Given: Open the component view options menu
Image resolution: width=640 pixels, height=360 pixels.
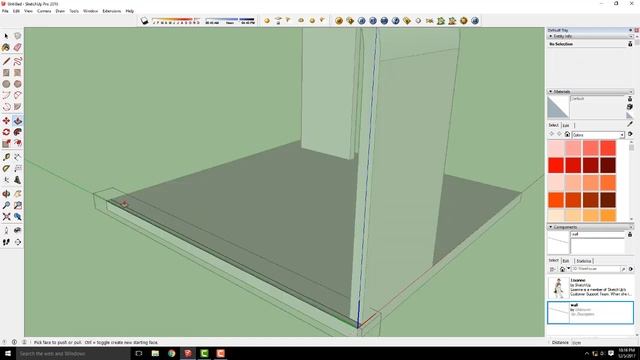Looking at the screenshot, I should (x=552, y=269).
